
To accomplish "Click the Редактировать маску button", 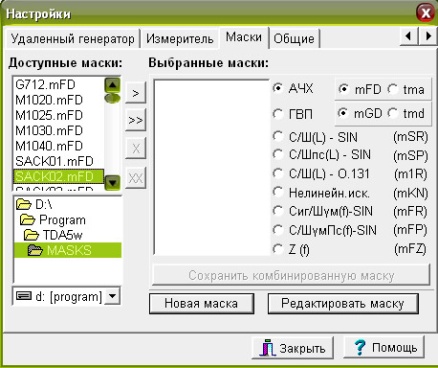I will [343, 303].
